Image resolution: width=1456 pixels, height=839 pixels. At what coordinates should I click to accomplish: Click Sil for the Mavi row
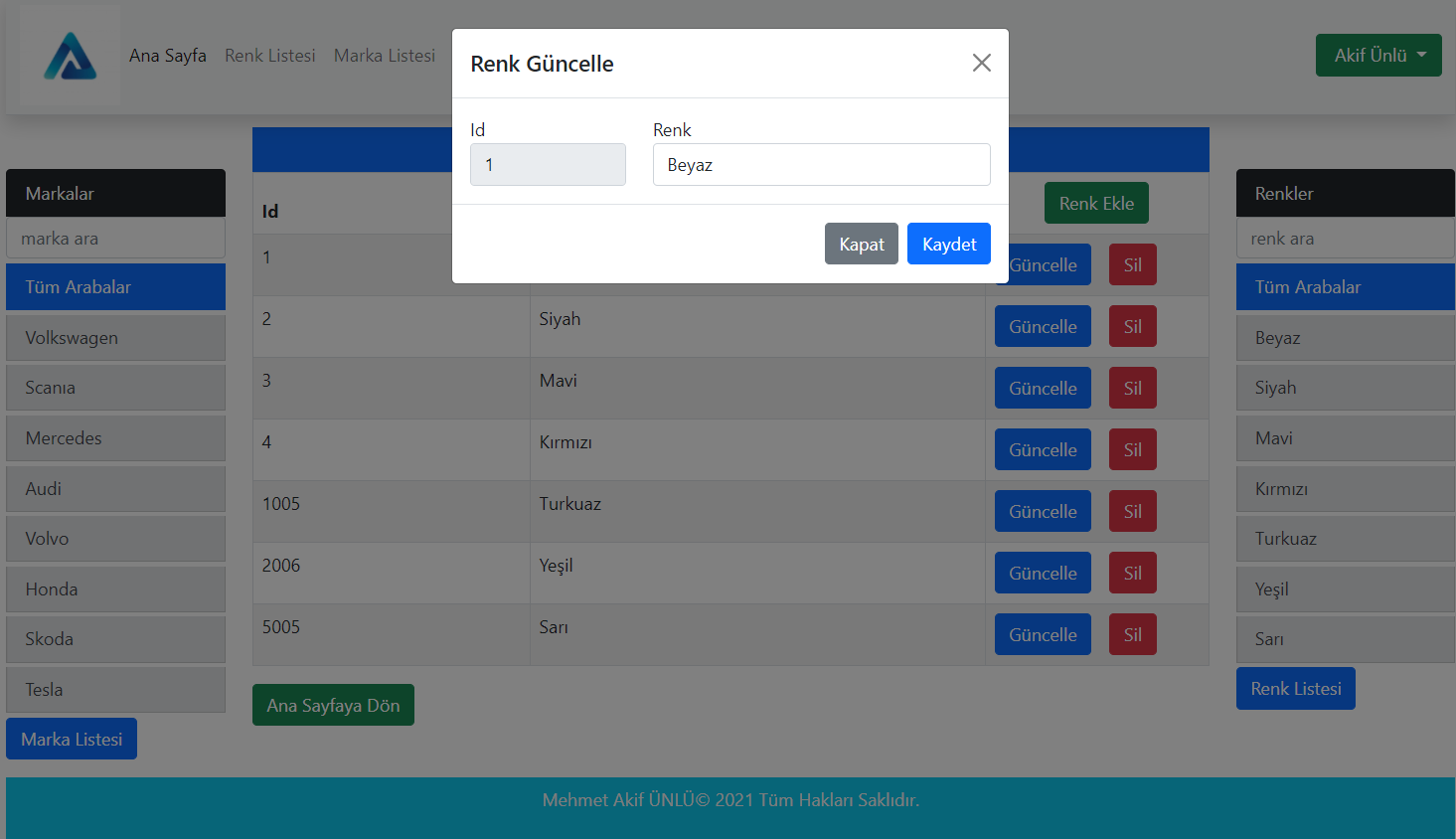(1133, 388)
